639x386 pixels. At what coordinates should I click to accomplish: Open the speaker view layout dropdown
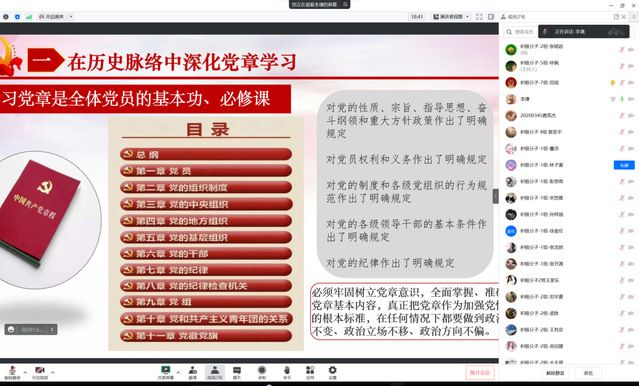(x=451, y=17)
